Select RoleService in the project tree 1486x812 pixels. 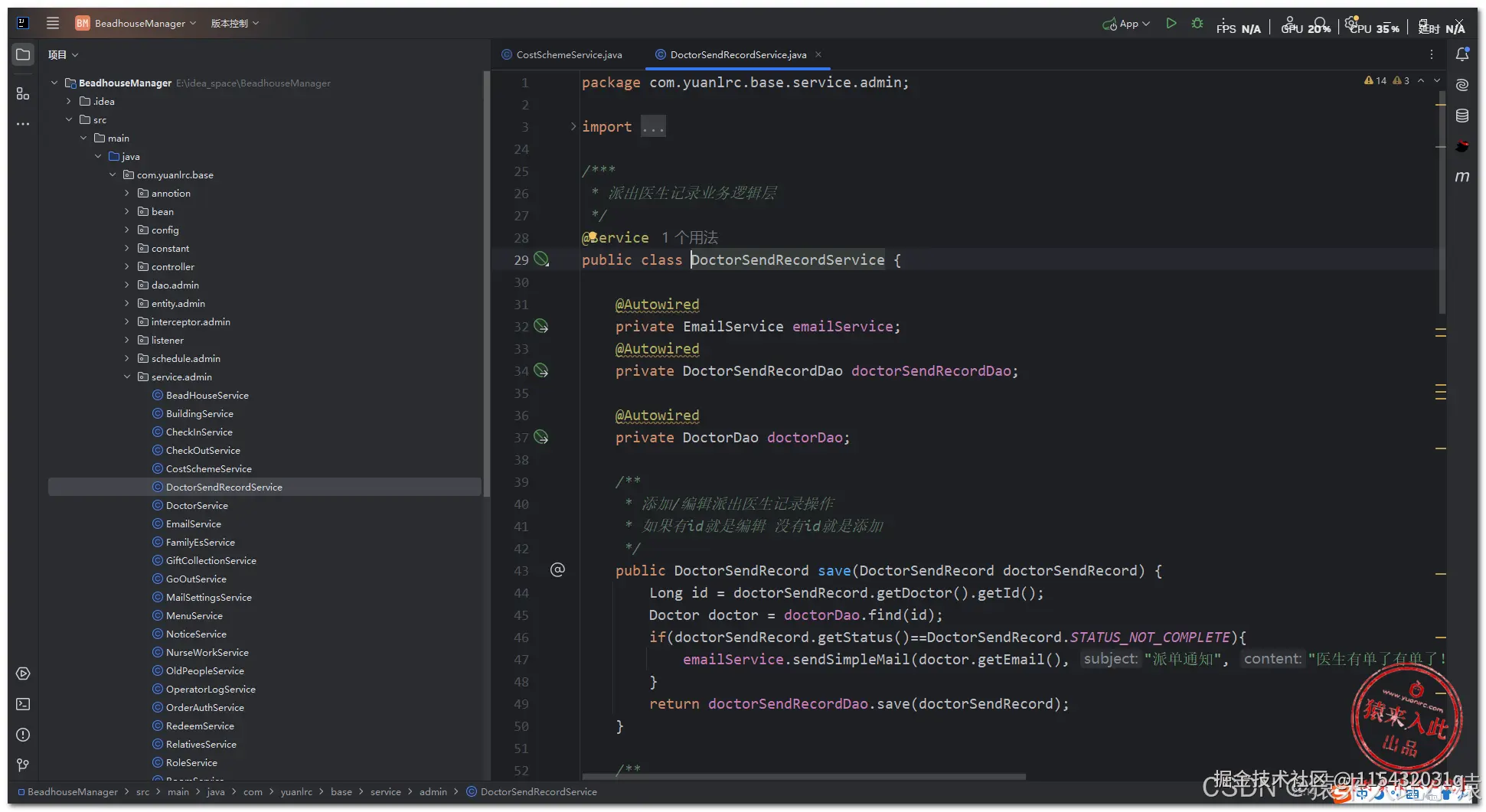[x=191, y=762]
